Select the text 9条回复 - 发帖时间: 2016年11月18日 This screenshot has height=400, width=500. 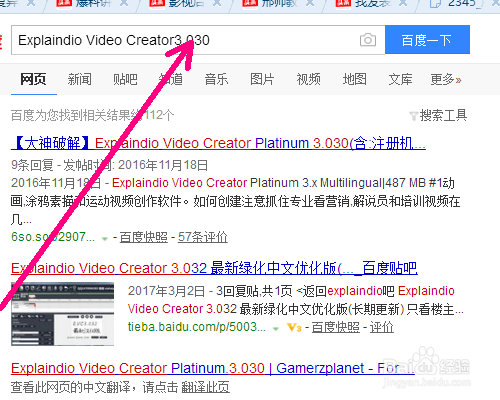point(109,165)
